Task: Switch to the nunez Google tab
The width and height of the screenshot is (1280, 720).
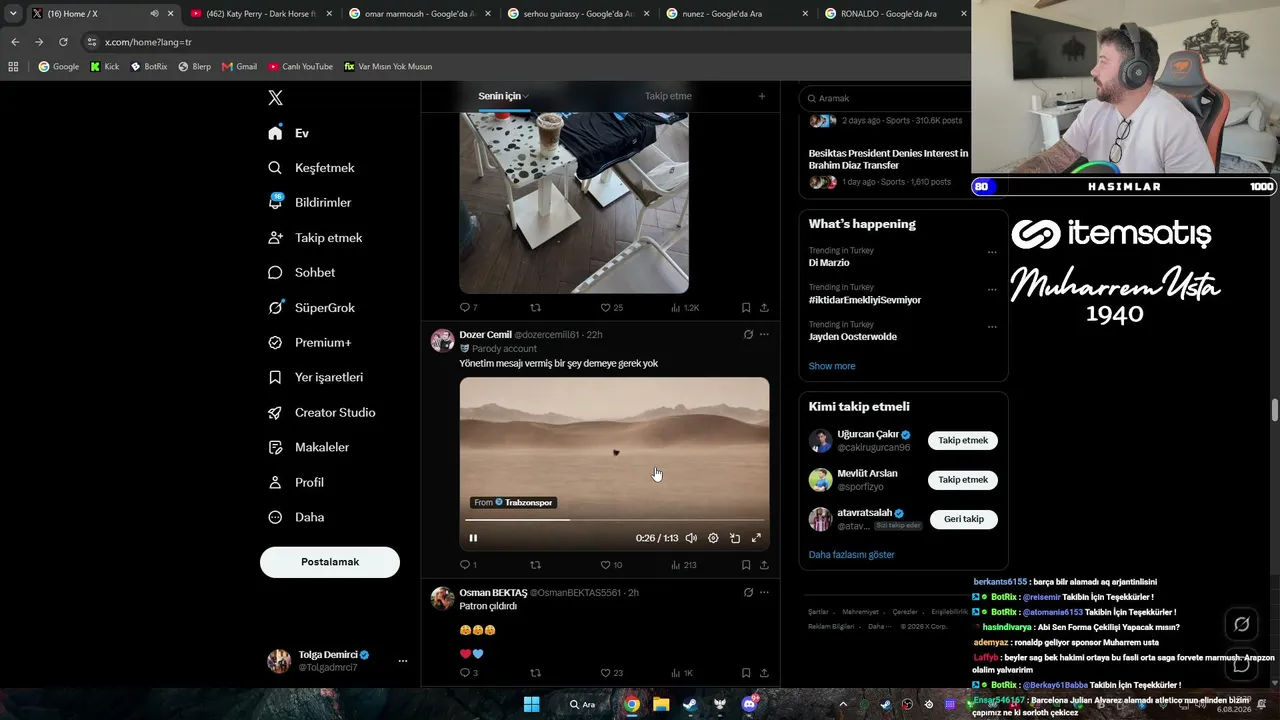Action: click(737, 14)
